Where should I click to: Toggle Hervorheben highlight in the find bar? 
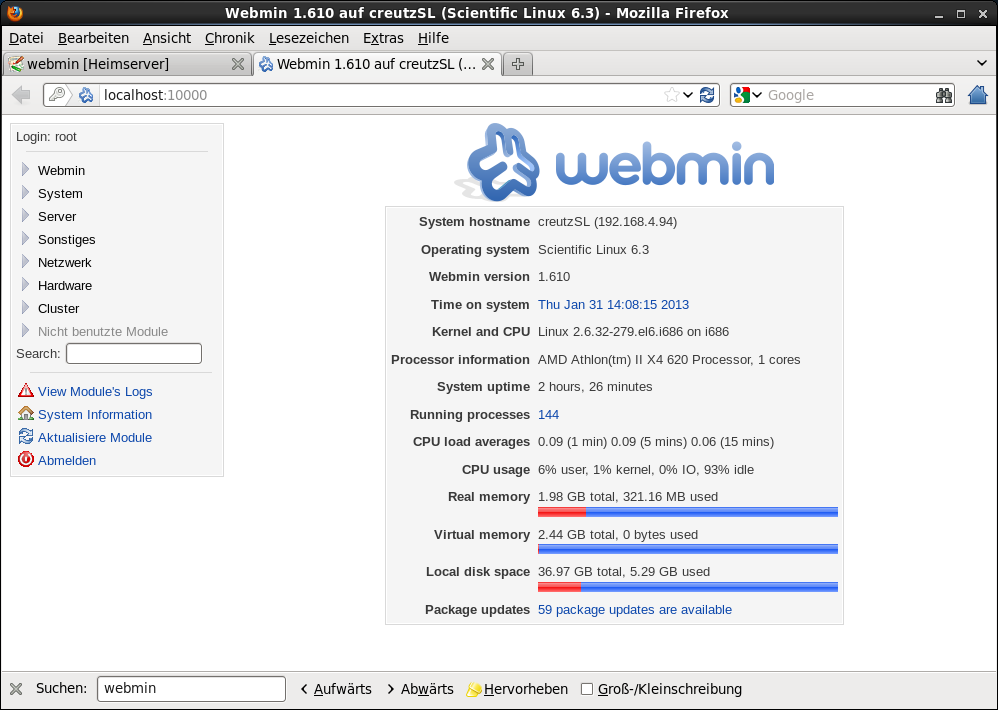tap(517, 689)
